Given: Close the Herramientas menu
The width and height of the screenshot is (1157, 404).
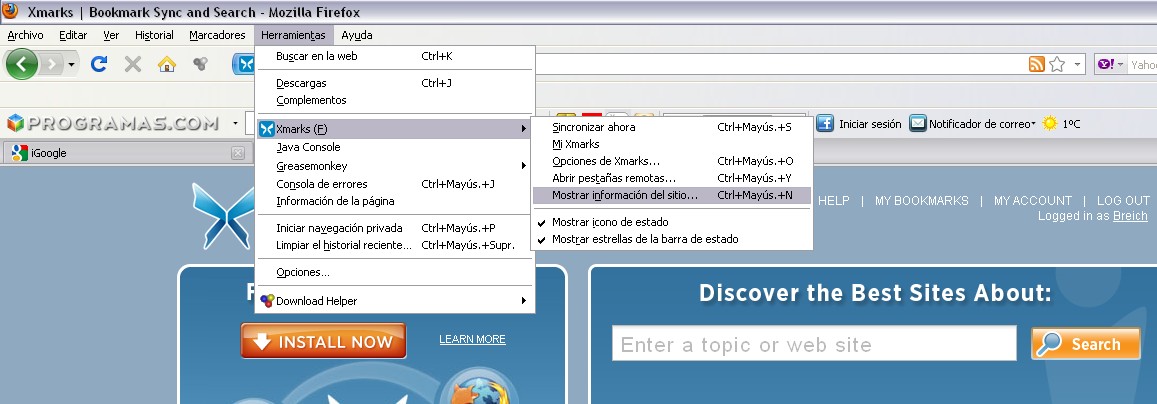Looking at the screenshot, I should click(x=293, y=35).
